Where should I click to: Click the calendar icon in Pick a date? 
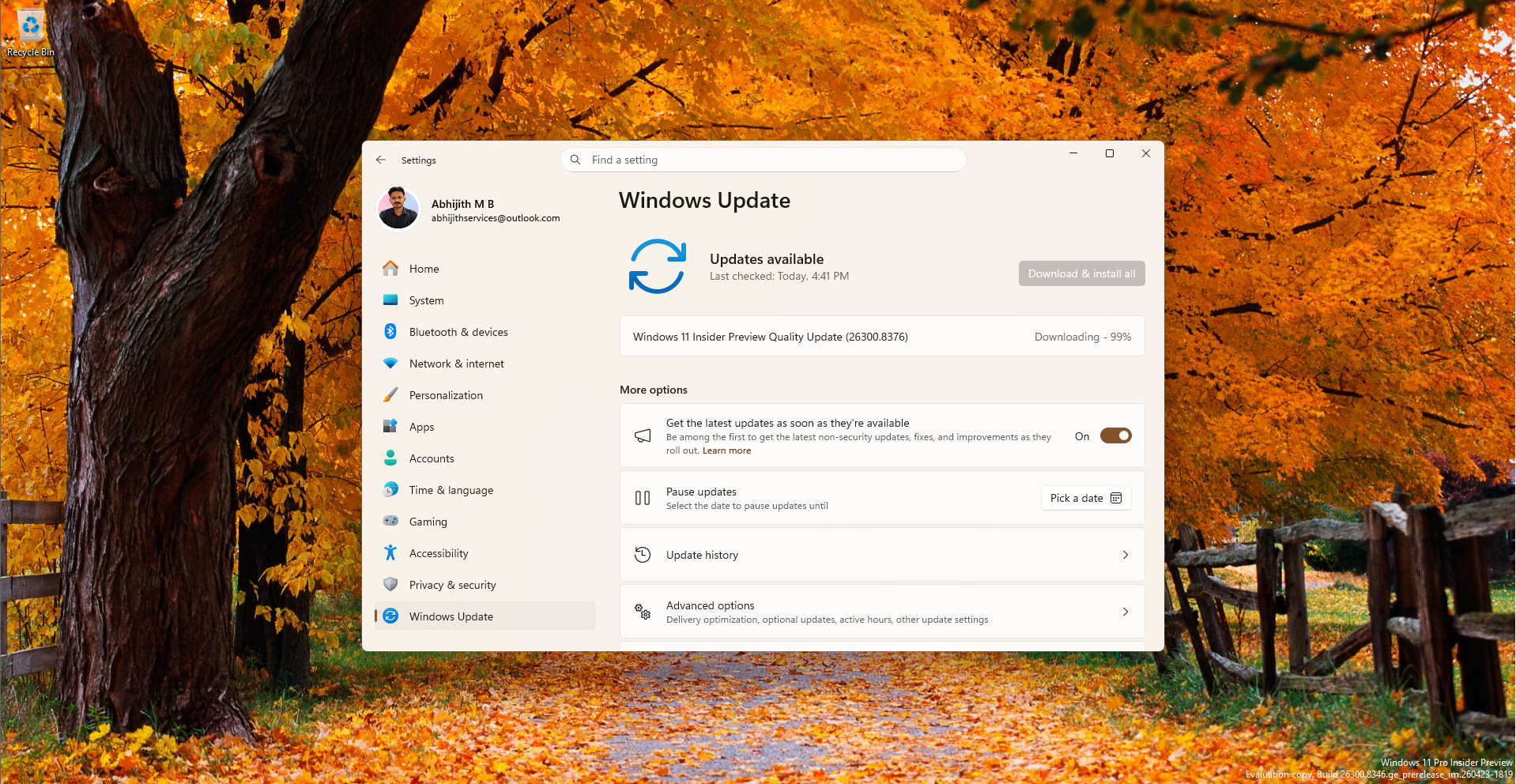click(1116, 498)
